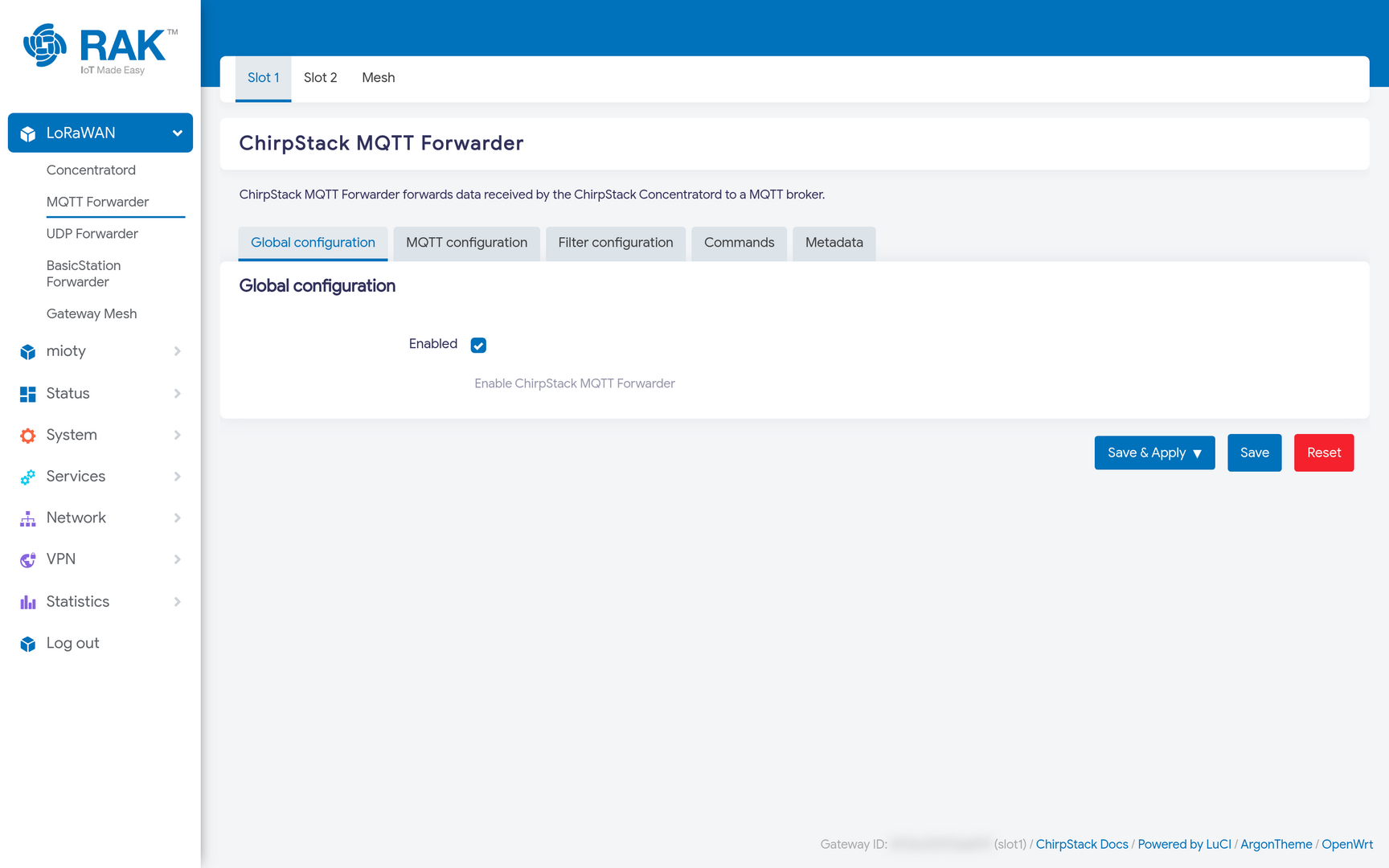
Task: Open the Save & Apply dropdown arrow
Action: 1198,453
